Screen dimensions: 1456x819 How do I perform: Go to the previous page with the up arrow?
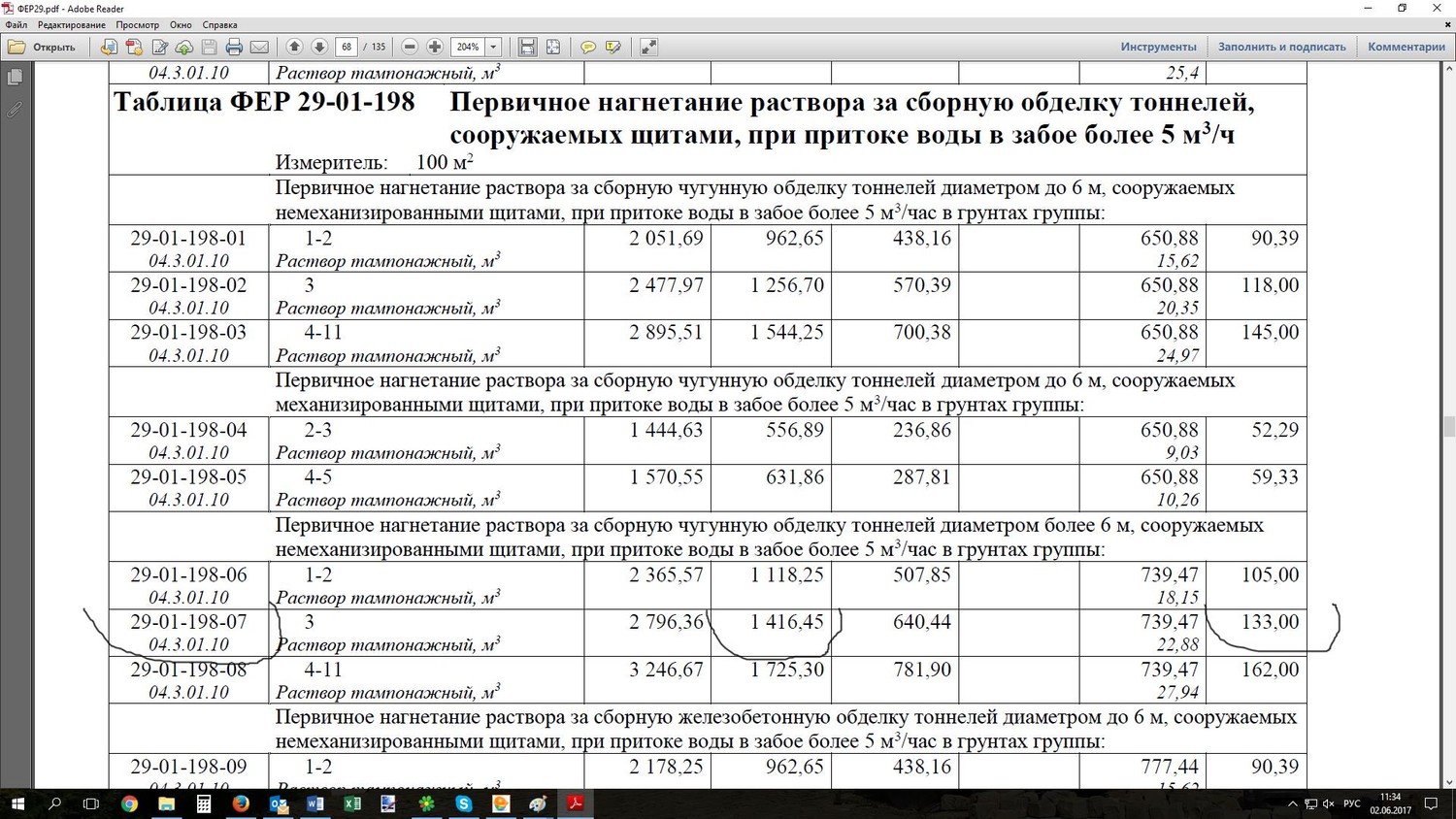click(294, 47)
